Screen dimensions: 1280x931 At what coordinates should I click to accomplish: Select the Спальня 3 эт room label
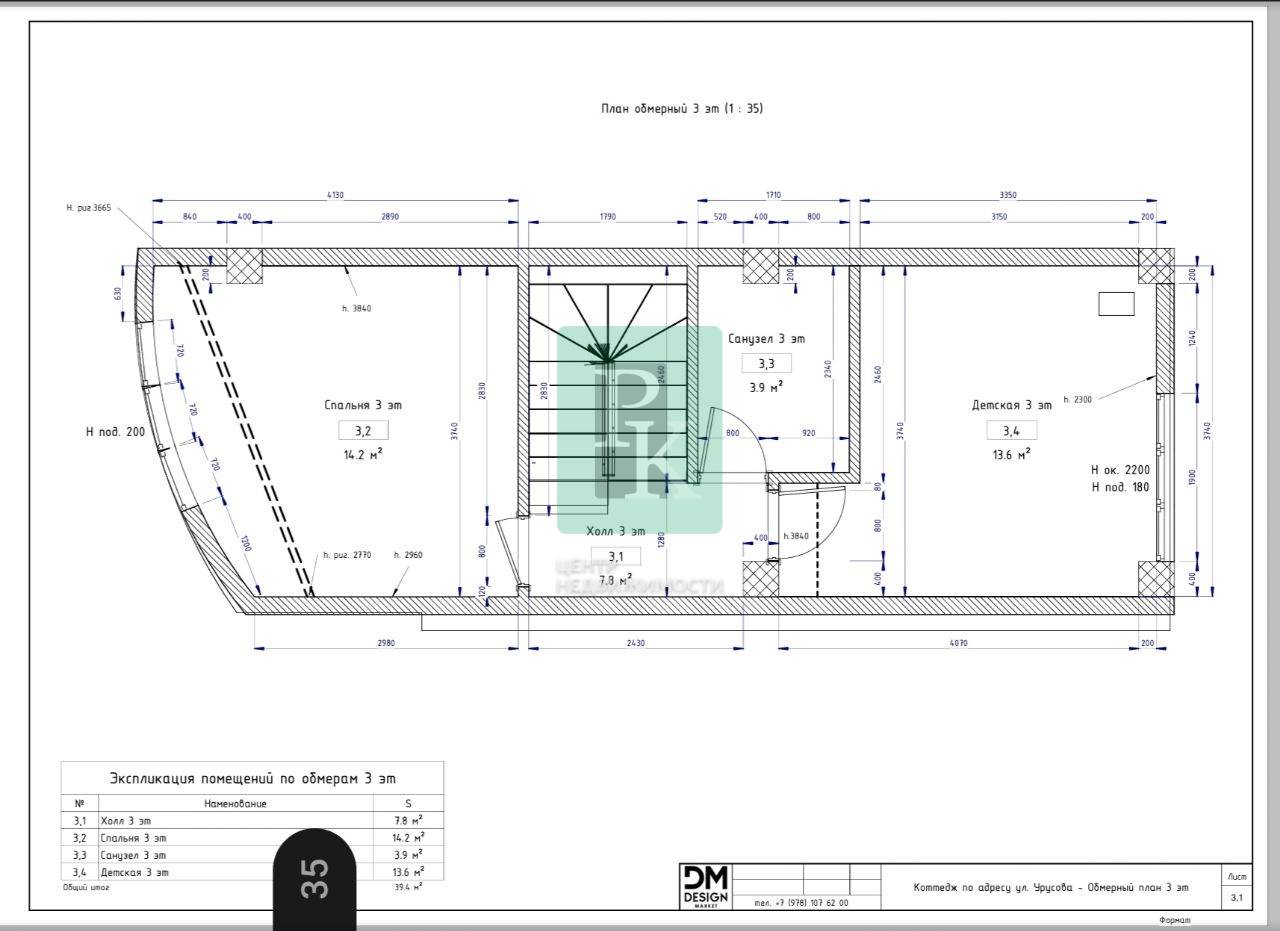point(362,405)
